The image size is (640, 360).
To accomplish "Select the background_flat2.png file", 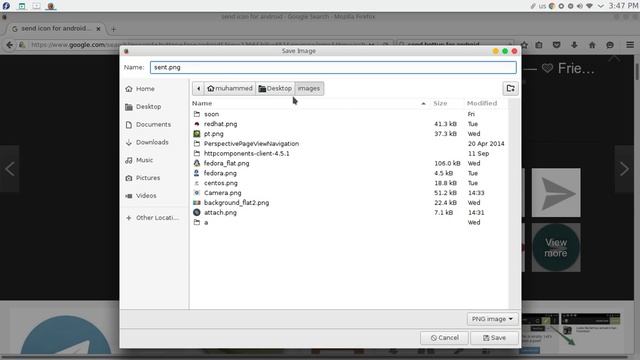I will tap(350, 202).
